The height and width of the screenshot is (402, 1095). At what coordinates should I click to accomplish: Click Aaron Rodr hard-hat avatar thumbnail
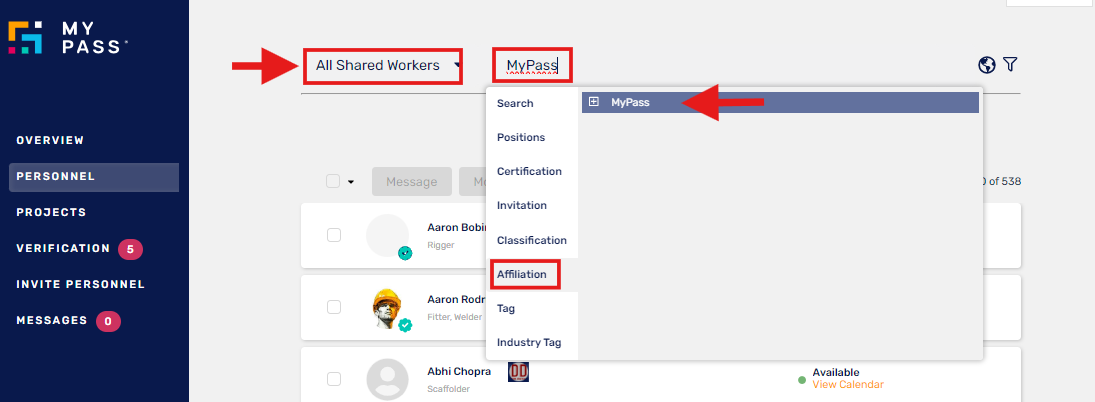coord(388,308)
